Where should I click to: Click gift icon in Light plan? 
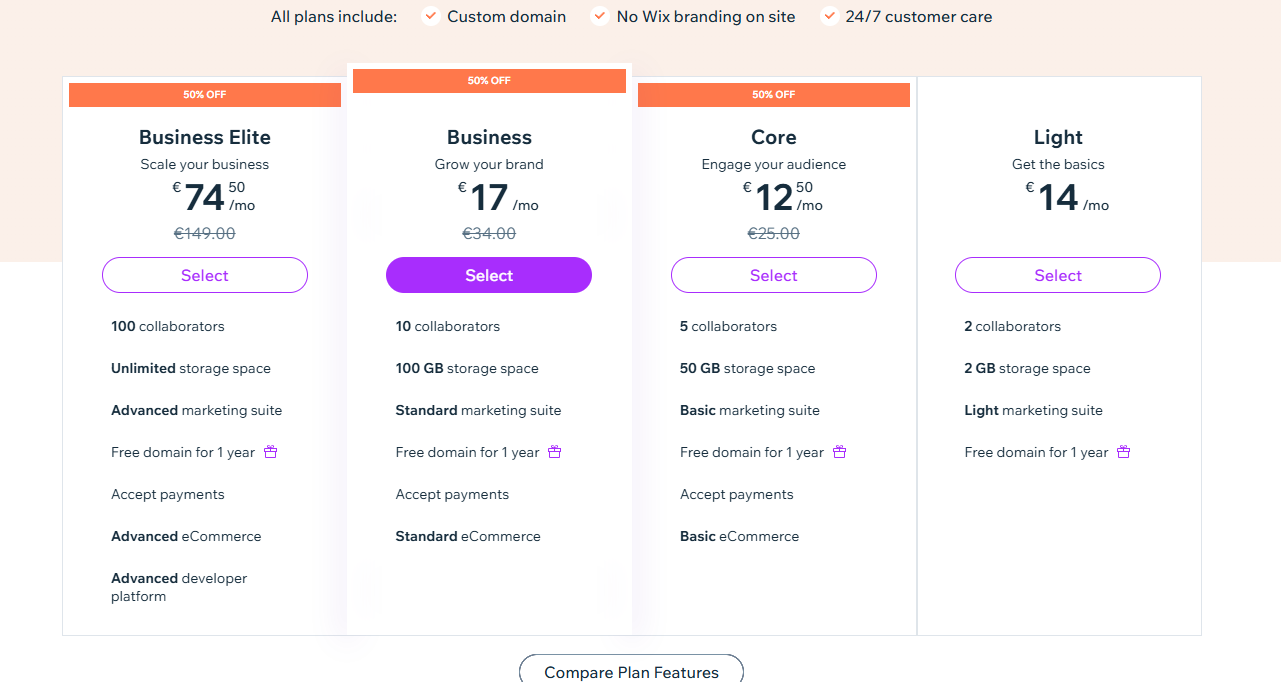pyautogui.click(x=1124, y=452)
